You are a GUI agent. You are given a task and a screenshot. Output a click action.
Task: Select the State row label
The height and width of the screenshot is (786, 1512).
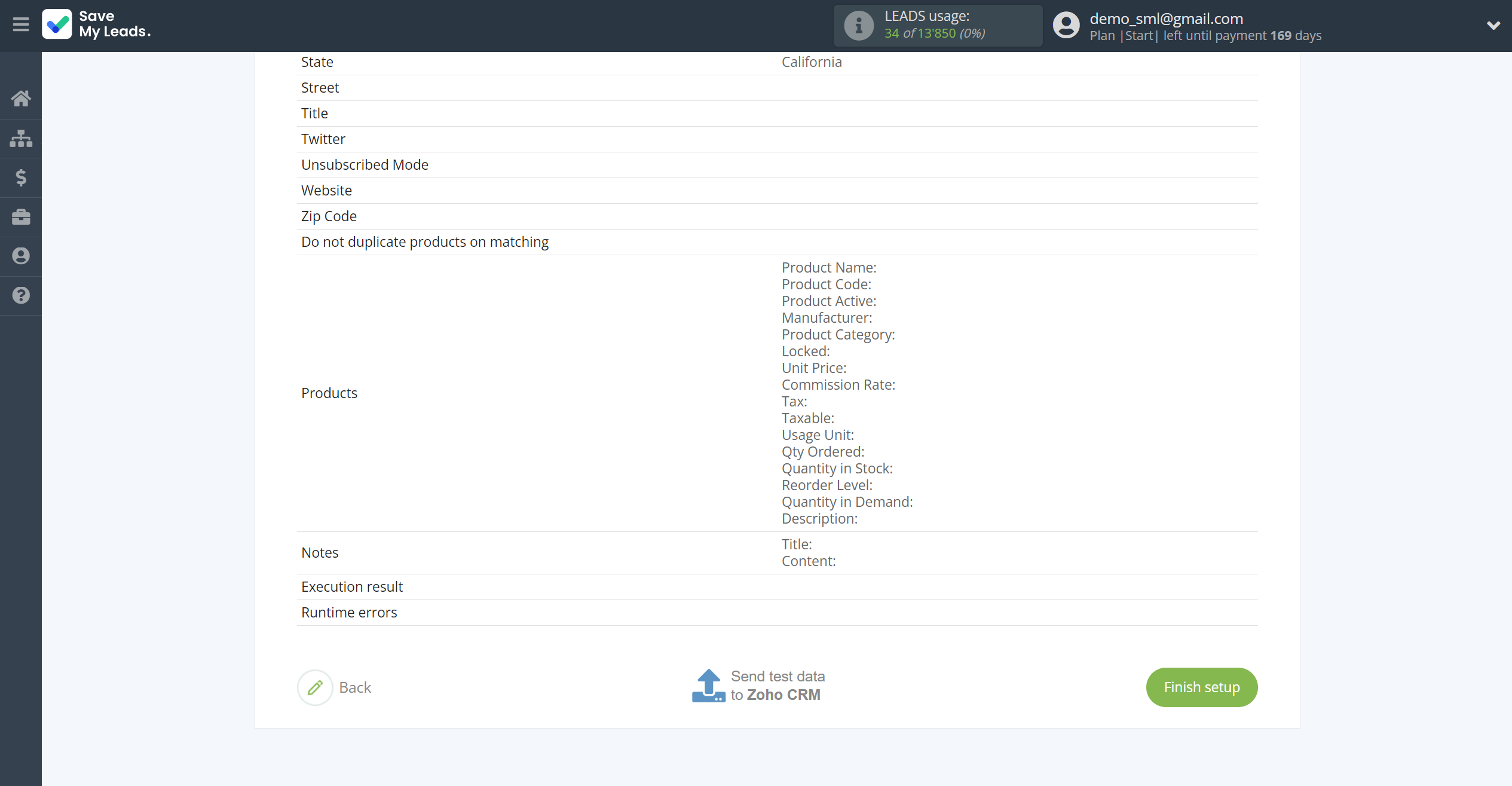[x=317, y=62]
